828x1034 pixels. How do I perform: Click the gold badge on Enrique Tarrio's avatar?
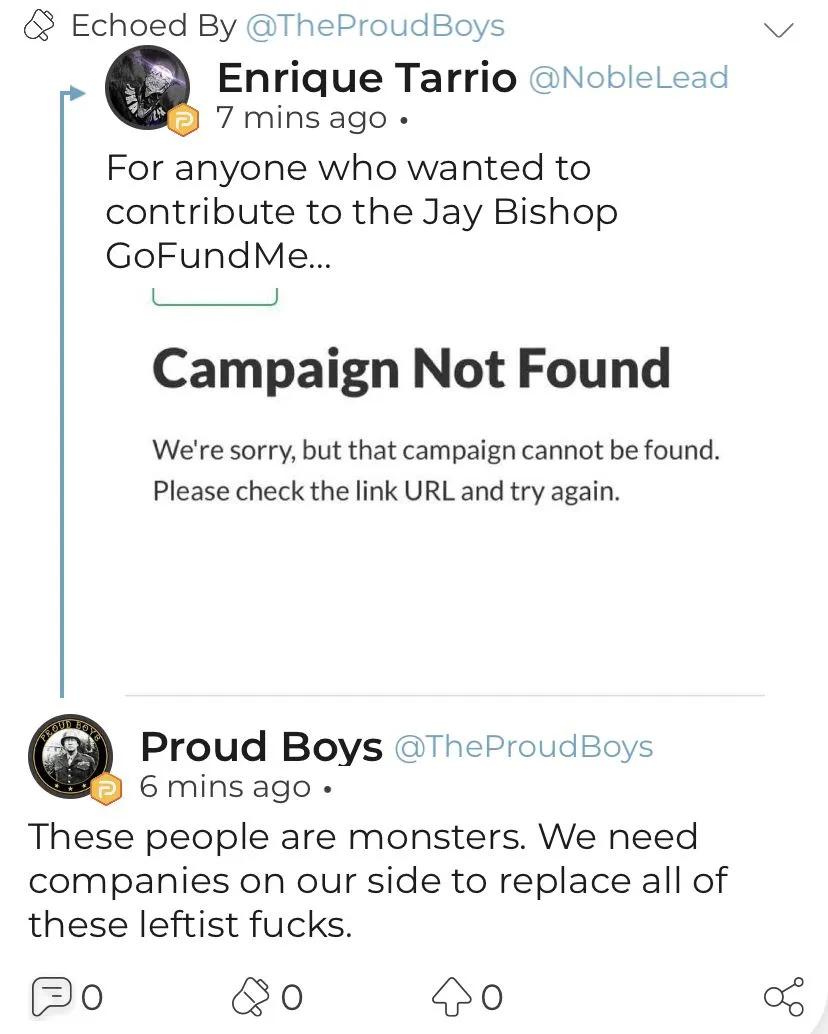point(185,121)
